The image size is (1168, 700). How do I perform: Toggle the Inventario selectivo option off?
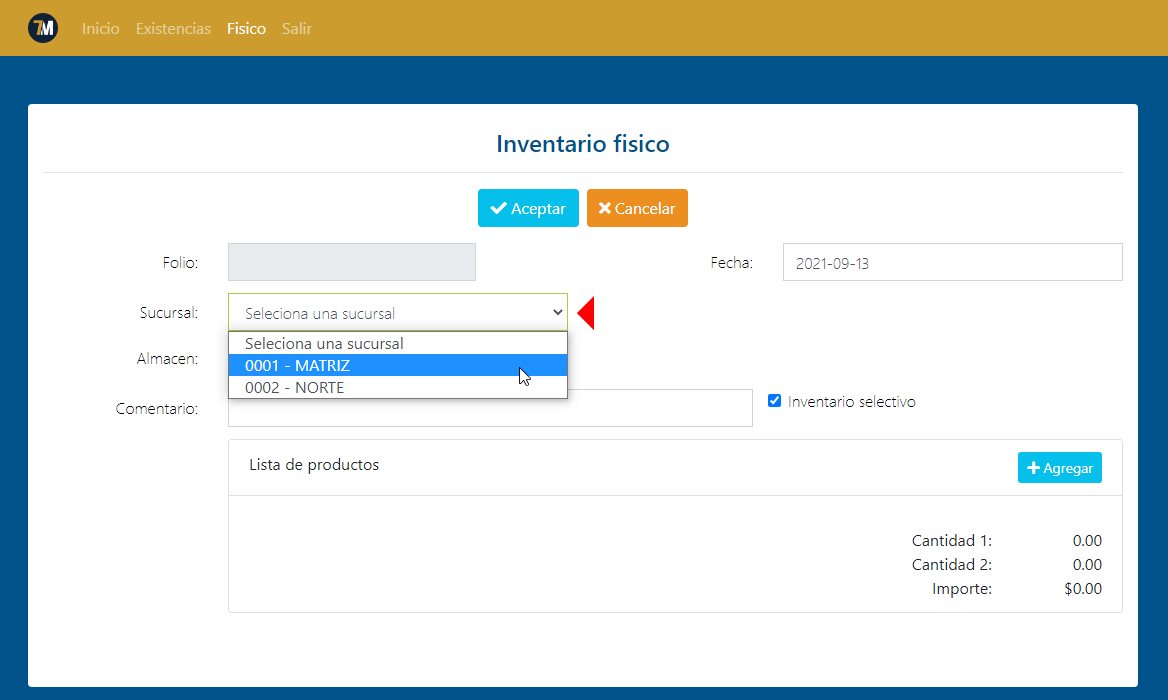point(774,400)
